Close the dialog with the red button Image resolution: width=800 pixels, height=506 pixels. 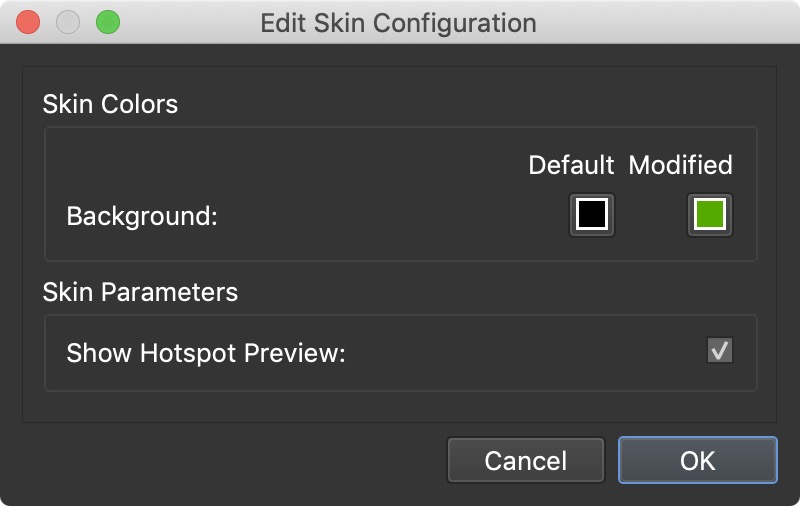click(x=28, y=22)
